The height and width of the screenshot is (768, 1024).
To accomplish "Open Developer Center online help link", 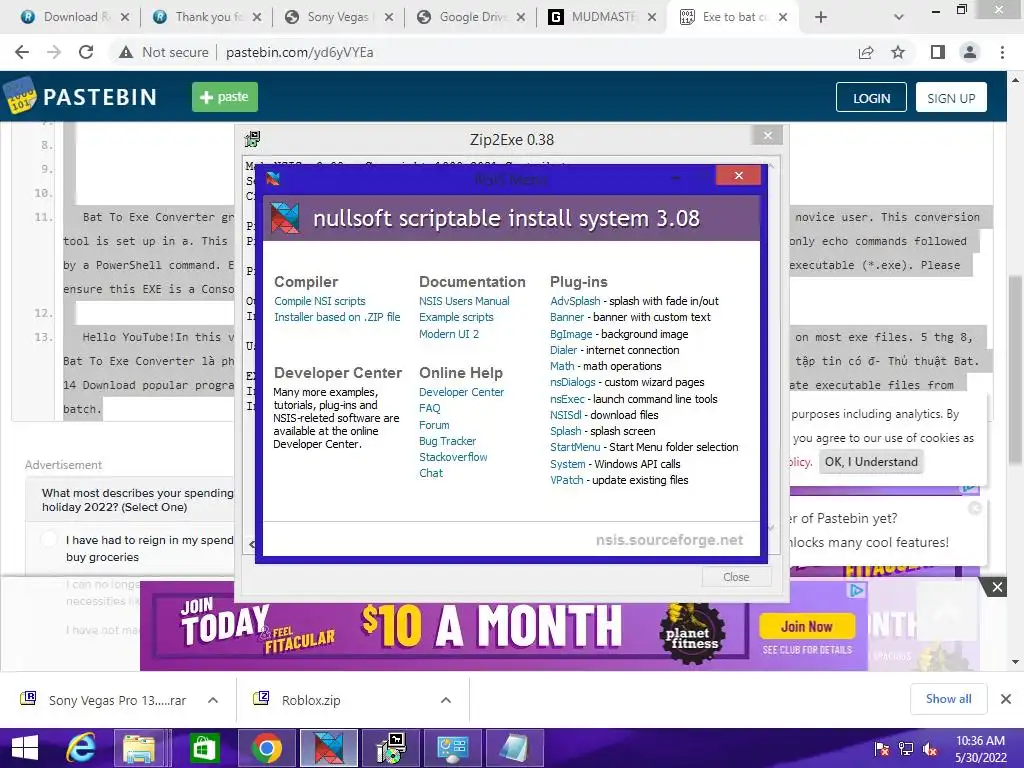I will click(461, 392).
